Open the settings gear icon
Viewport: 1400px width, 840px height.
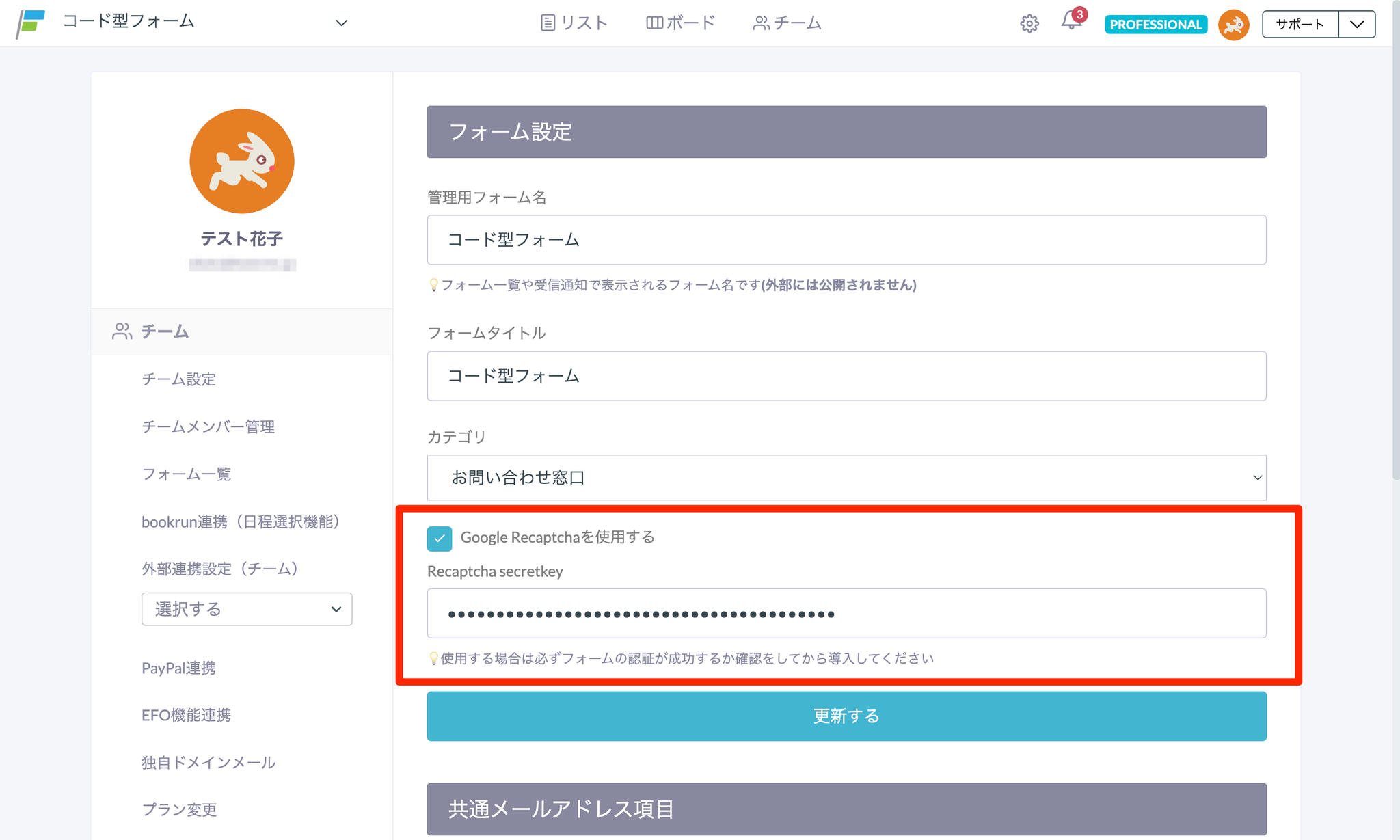[1029, 24]
